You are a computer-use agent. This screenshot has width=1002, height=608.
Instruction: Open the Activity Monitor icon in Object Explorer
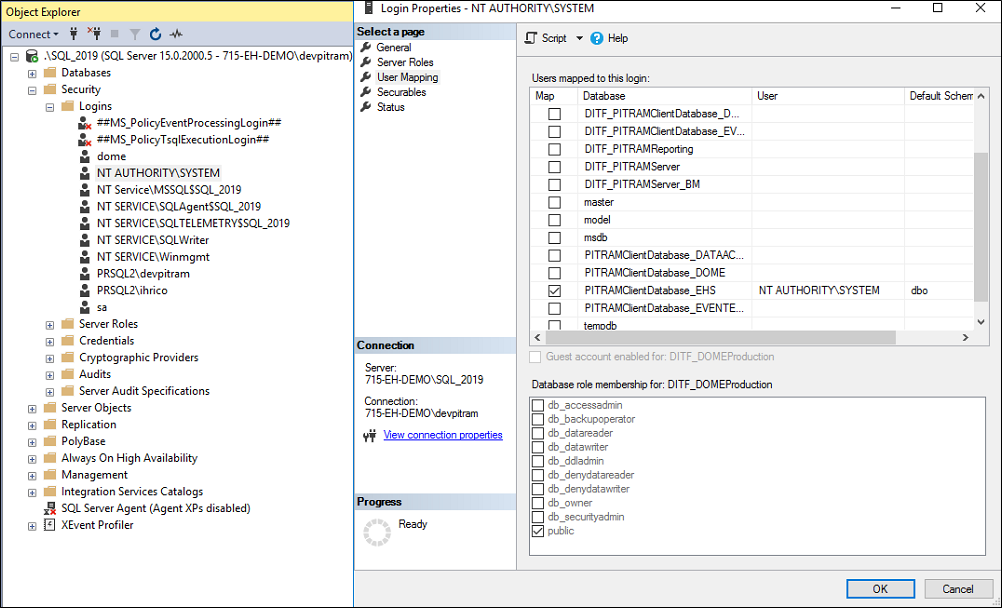point(176,34)
